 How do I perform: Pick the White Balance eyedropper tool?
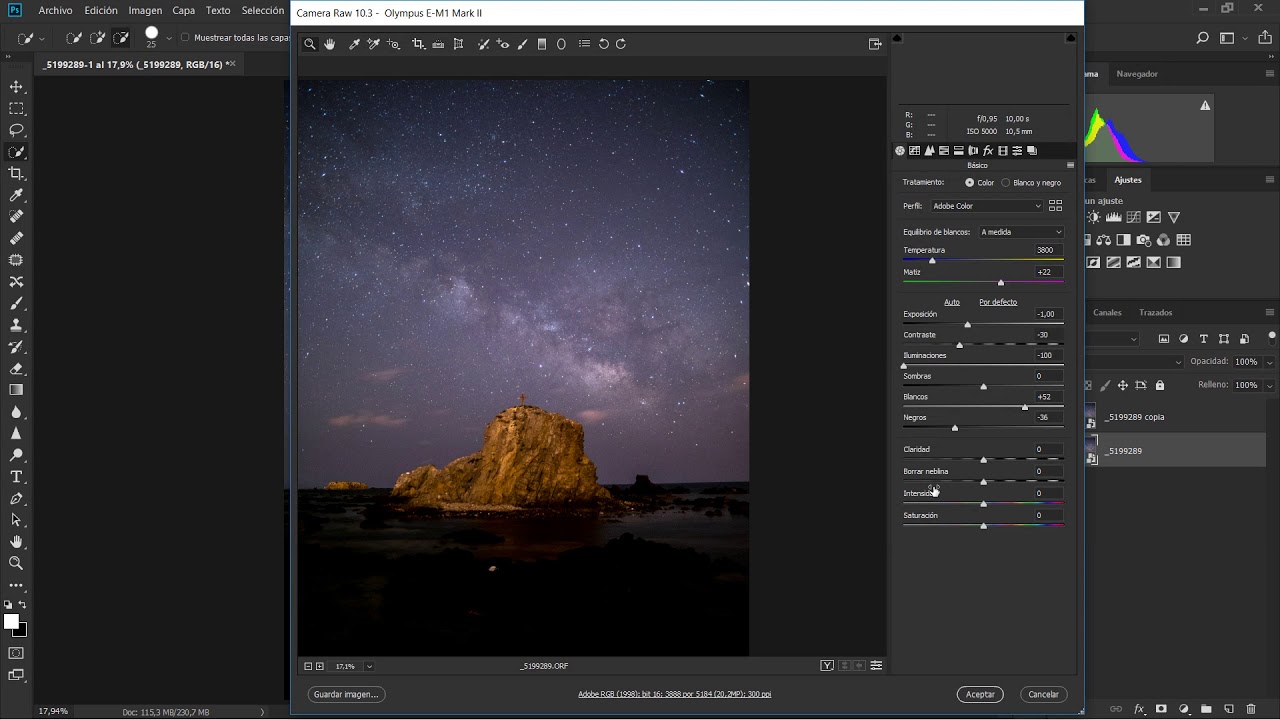(x=354, y=44)
